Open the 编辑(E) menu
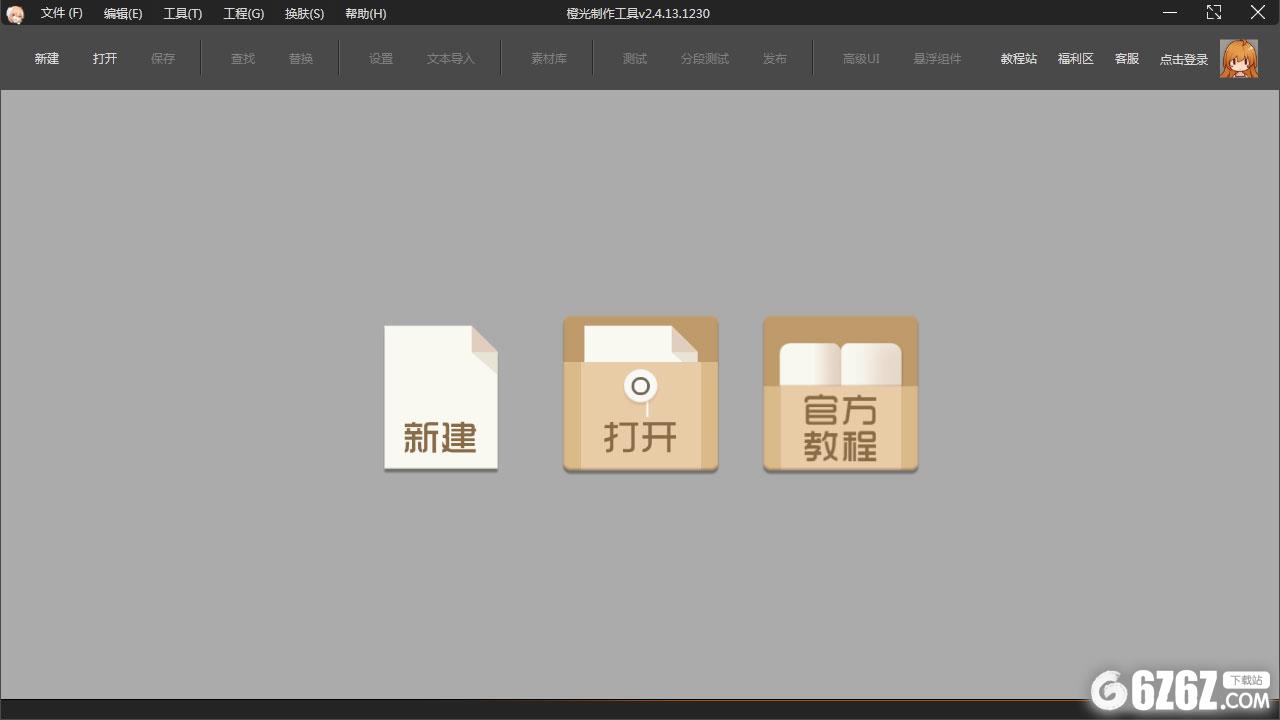Screen dimensions: 1280x720 [123, 14]
